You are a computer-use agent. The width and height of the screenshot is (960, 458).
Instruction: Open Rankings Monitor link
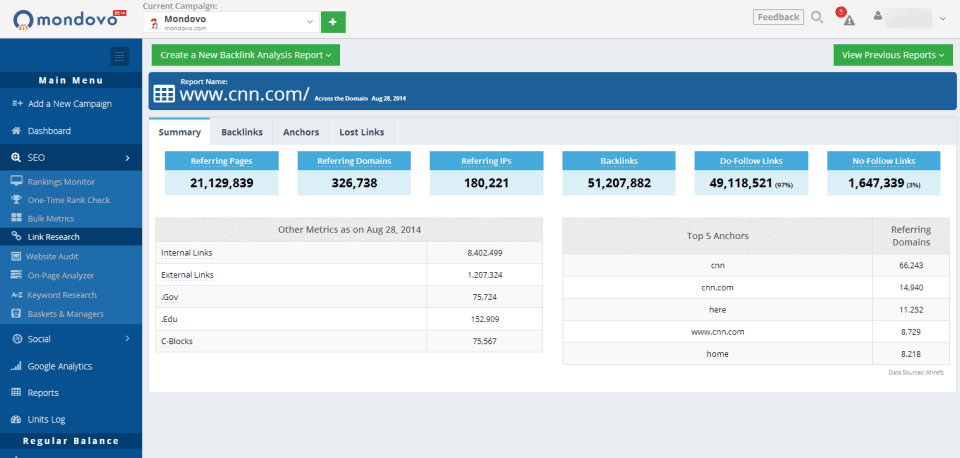61,182
